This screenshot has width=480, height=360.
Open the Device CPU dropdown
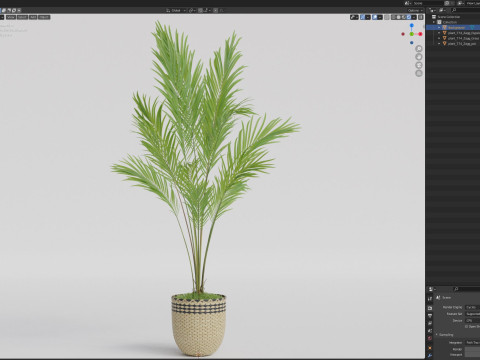click(473, 321)
